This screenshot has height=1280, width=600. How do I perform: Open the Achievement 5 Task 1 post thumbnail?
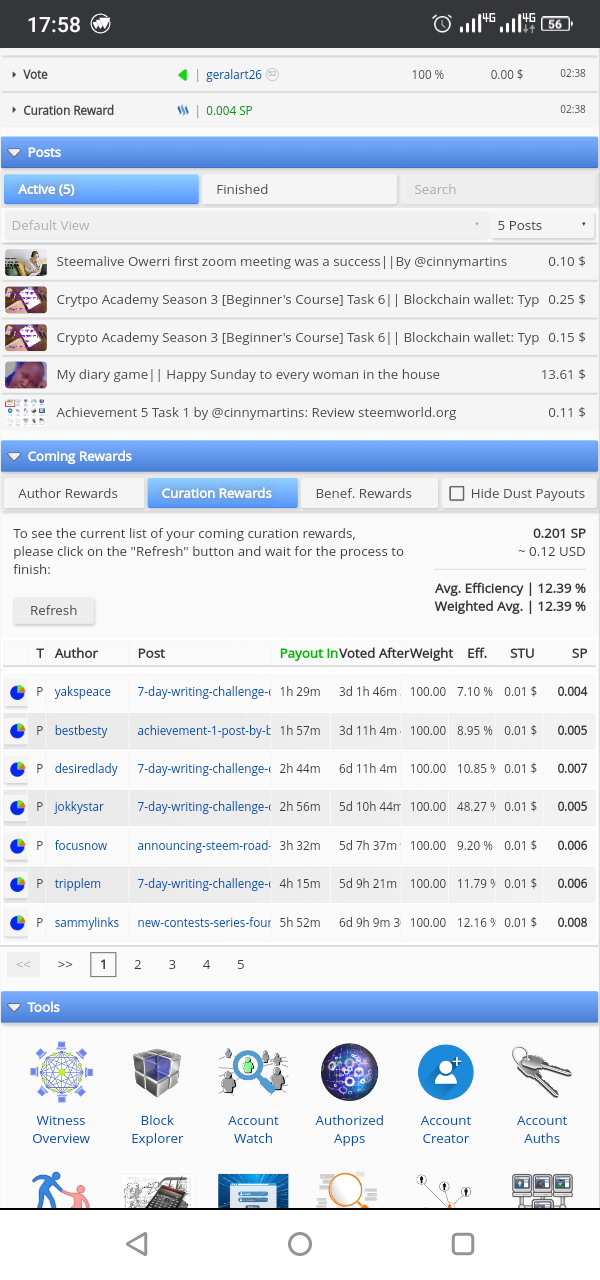click(26, 412)
